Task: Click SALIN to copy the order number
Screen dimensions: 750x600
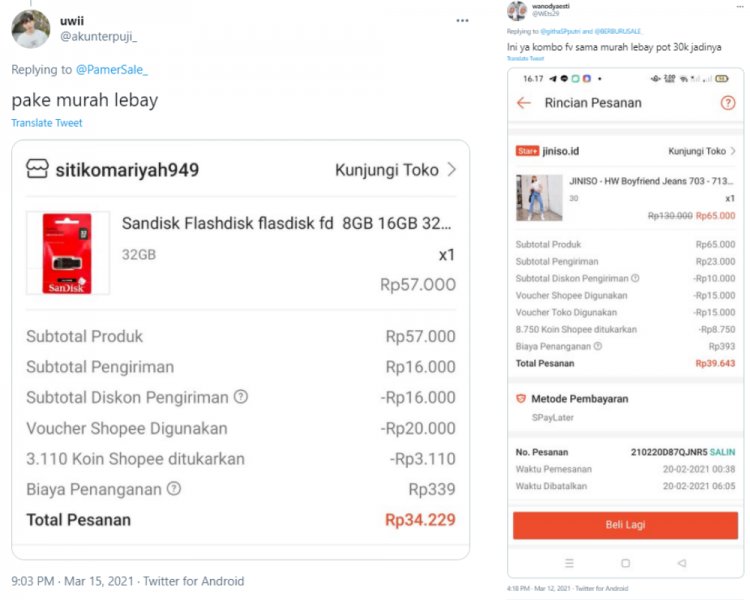Action: pyautogui.click(x=723, y=452)
